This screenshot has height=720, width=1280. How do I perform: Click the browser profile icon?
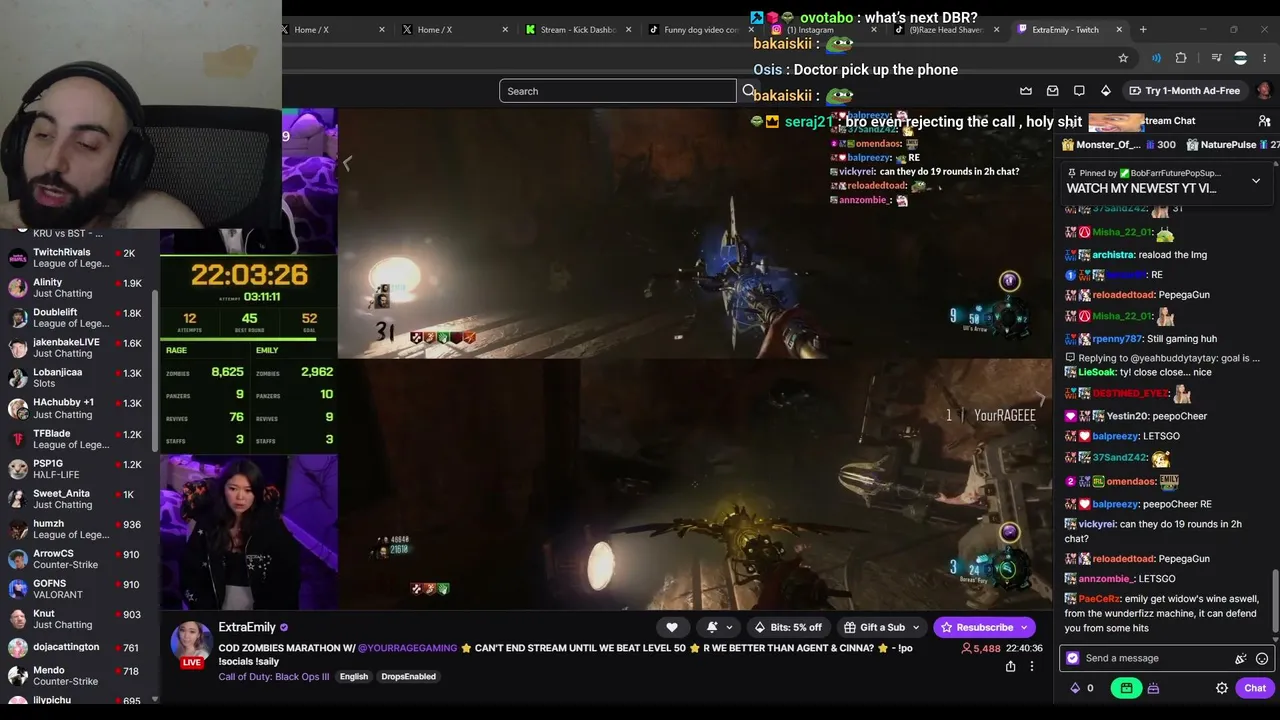tap(1241, 58)
